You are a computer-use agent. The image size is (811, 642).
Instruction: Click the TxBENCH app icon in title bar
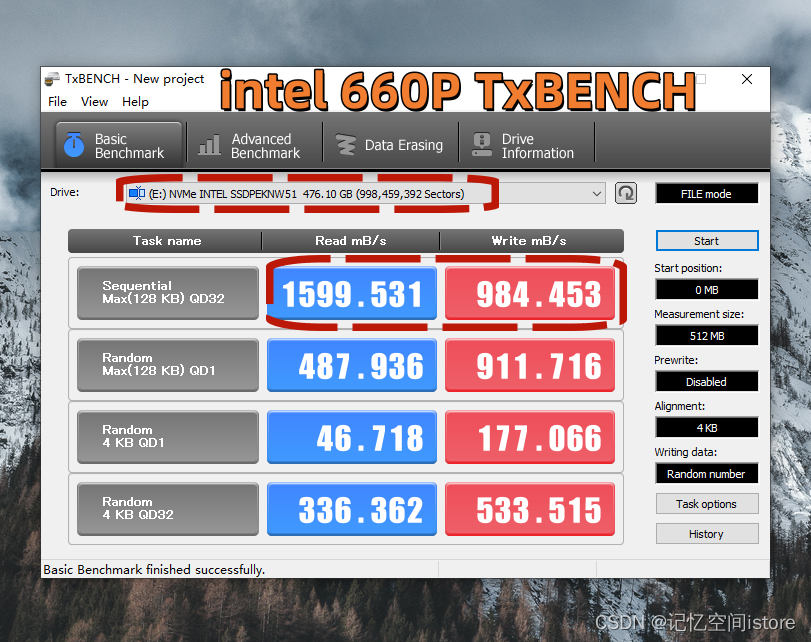(52, 79)
